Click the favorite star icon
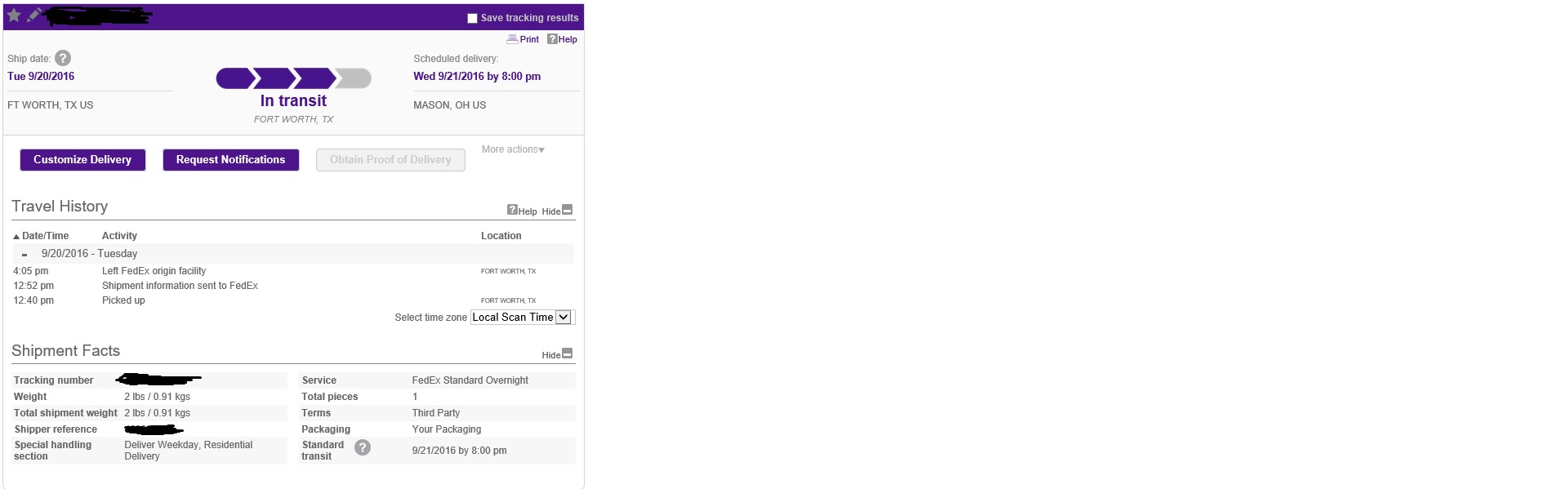The width and height of the screenshot is (1568, 489). [14, 15]
